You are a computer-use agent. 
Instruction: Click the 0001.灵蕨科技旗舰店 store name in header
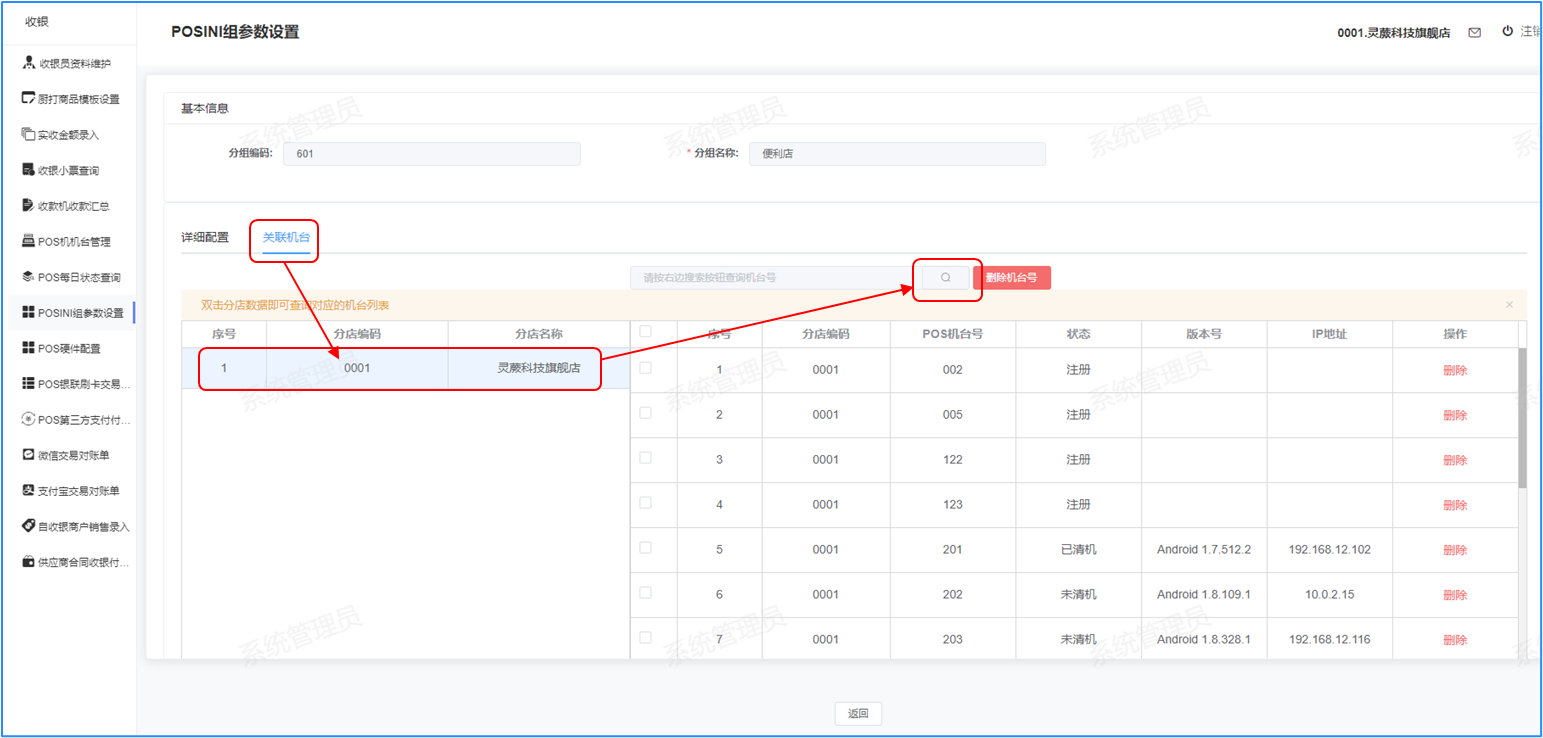1394,32
